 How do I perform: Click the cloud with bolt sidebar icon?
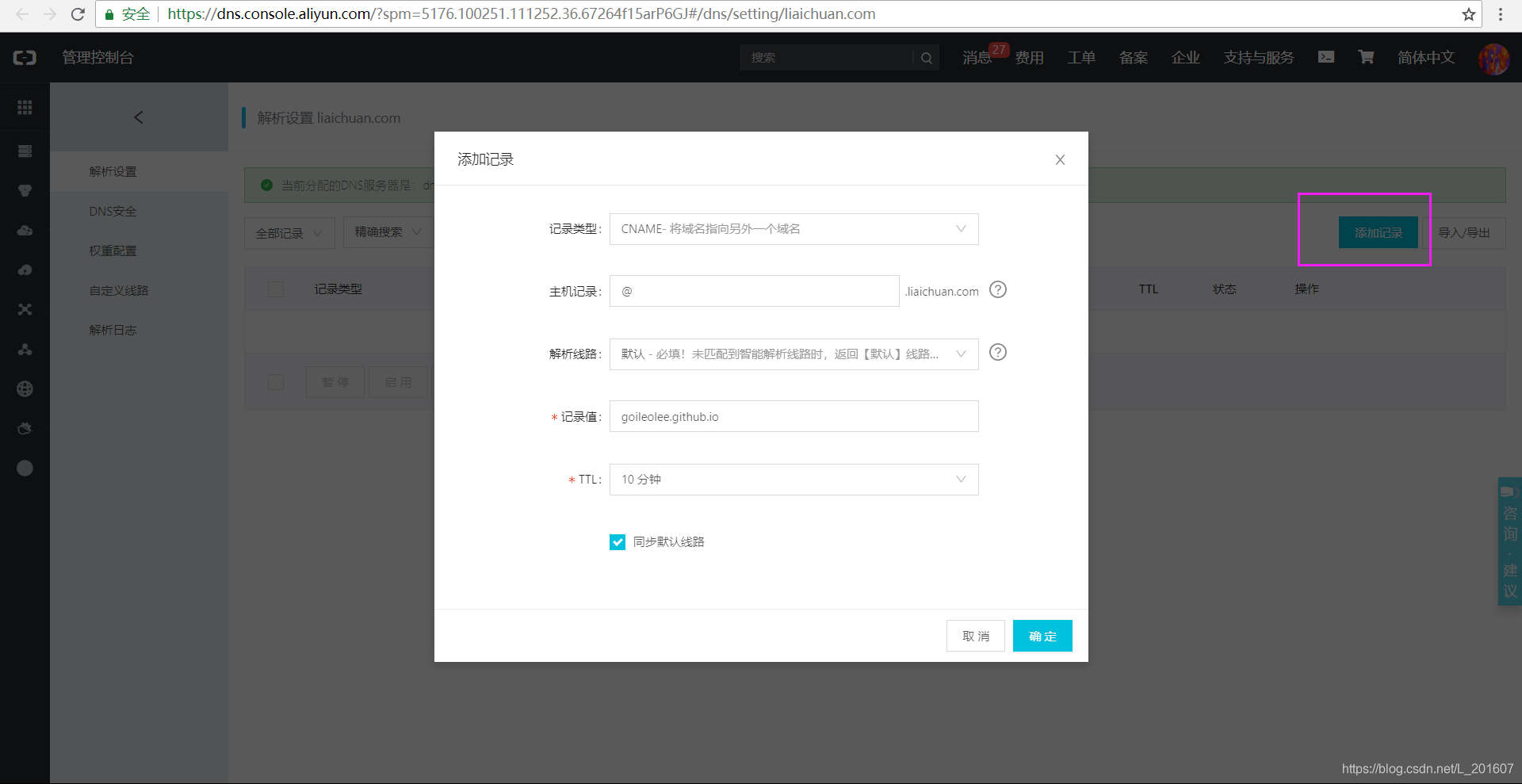pos(25,270)
